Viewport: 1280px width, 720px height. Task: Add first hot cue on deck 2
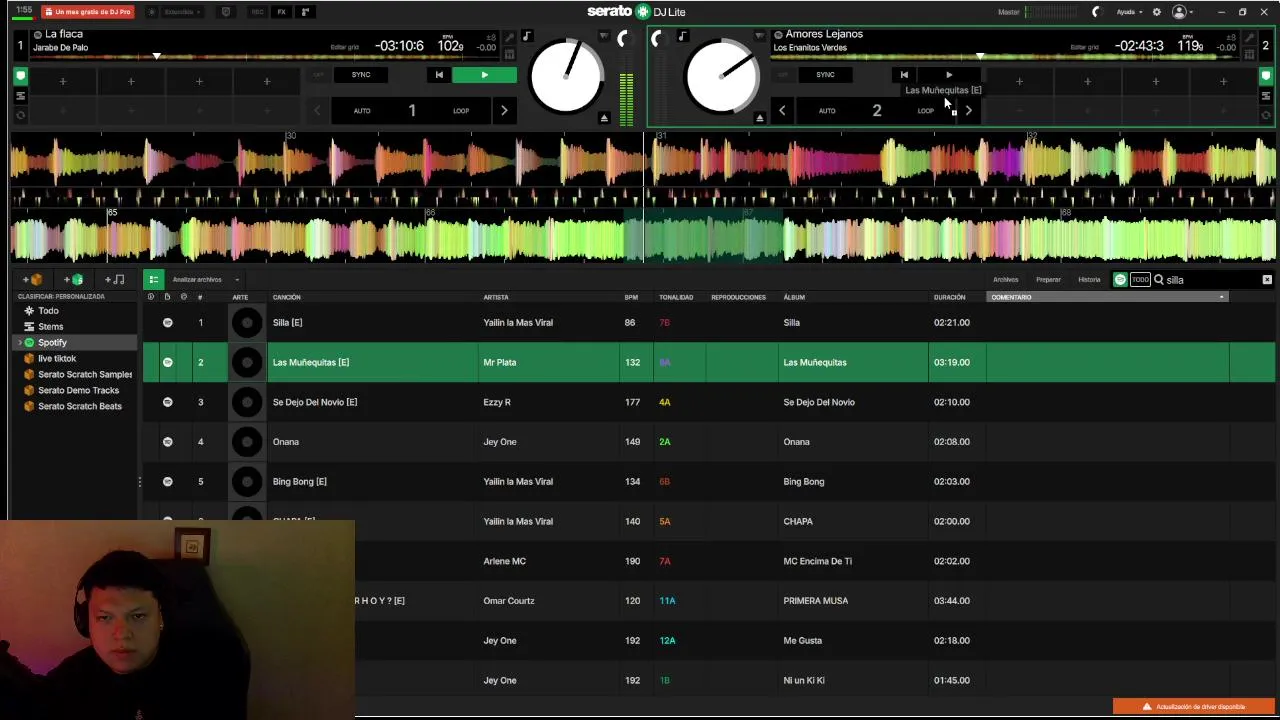click(1019, 81)
